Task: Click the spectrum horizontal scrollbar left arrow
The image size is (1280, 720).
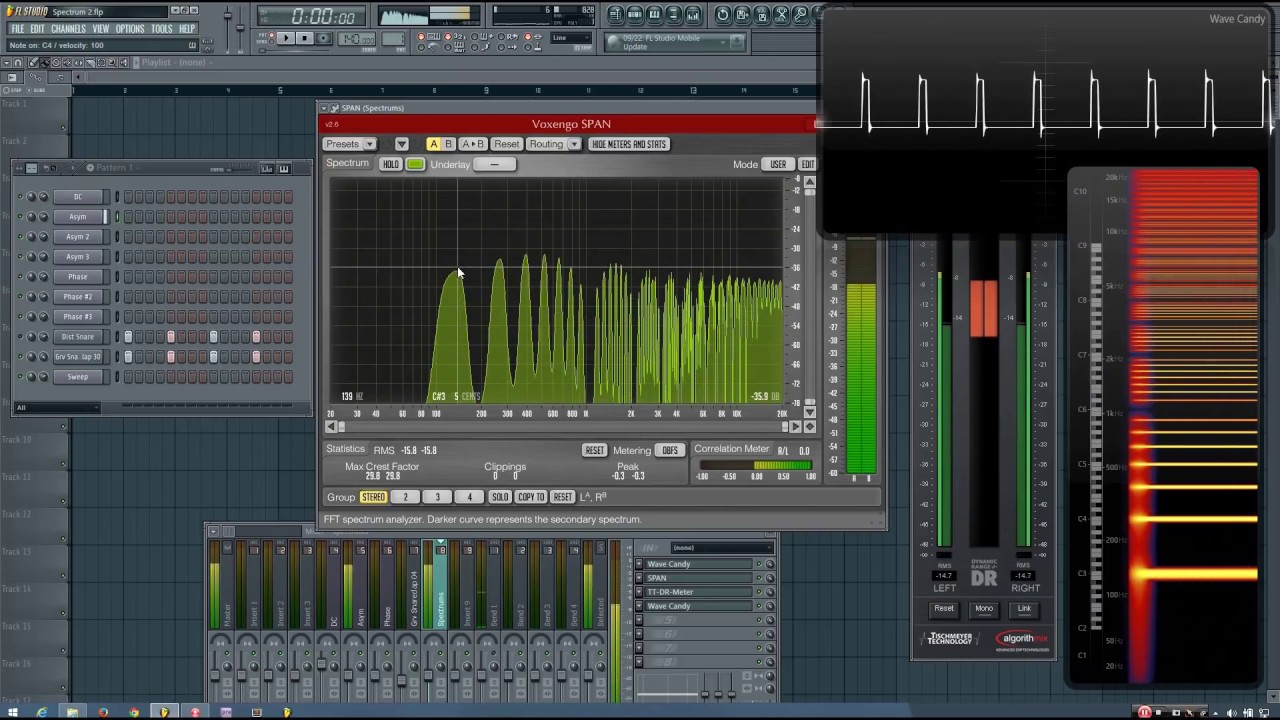Action: pyautogui.click(x=331, y=426)
